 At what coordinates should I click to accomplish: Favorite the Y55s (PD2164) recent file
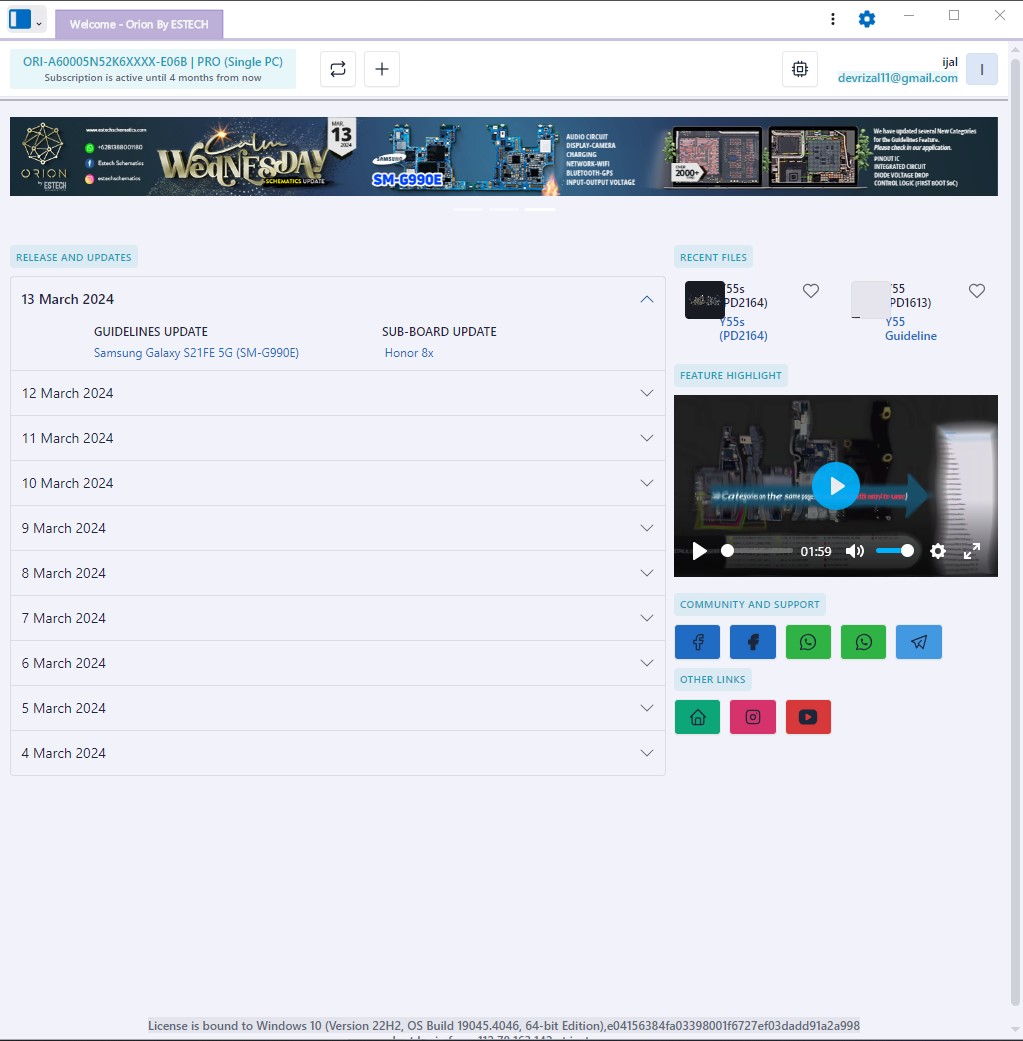tap(811, 291)
